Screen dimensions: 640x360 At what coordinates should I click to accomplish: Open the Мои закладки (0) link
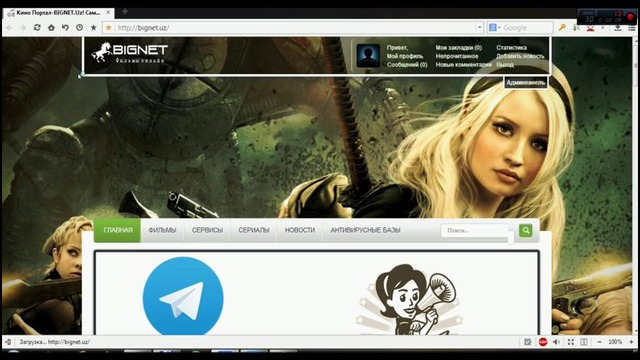pos(458,48)
